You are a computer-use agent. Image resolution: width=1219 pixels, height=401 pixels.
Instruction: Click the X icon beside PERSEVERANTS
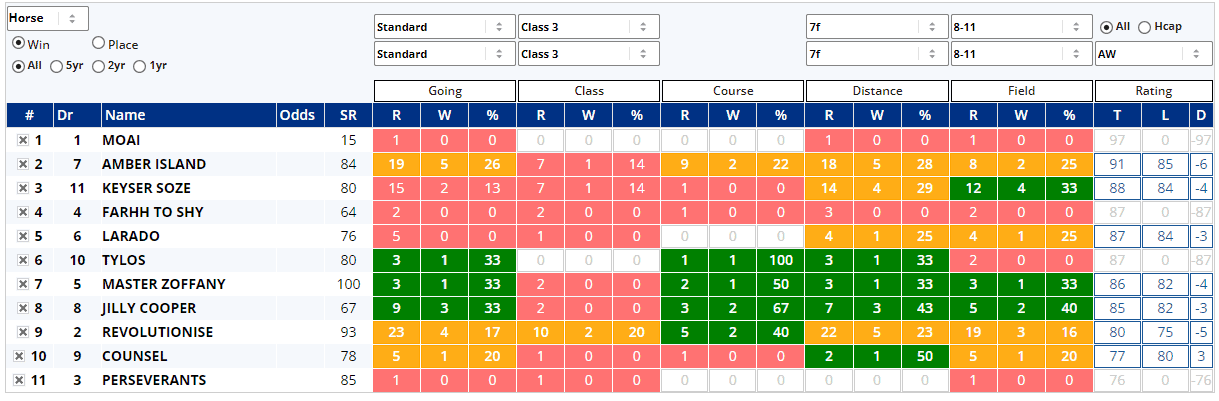coord(19,381)
